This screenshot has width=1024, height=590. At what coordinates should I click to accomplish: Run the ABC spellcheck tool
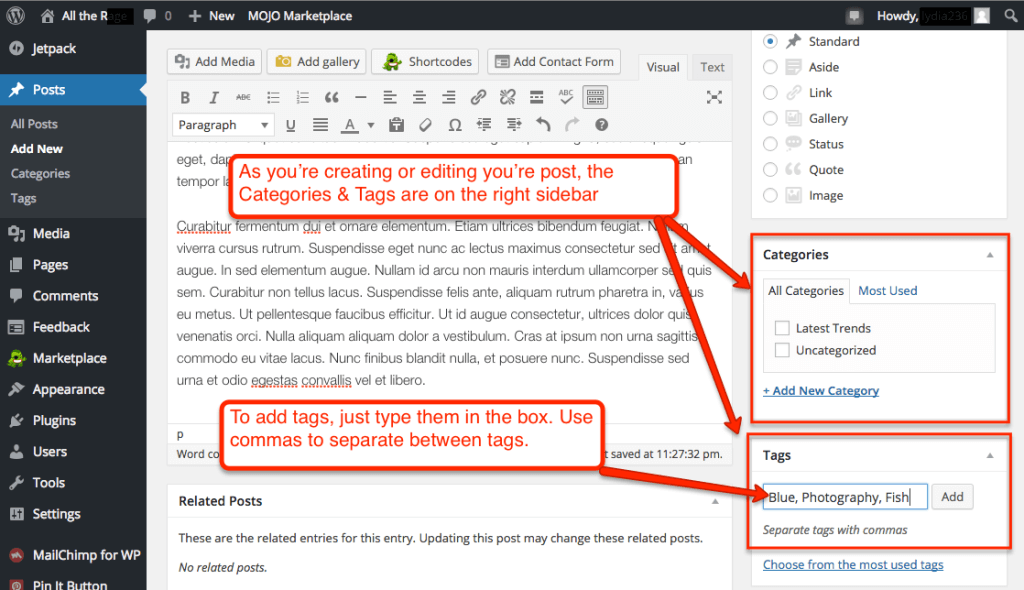click(x=566, y=97)
